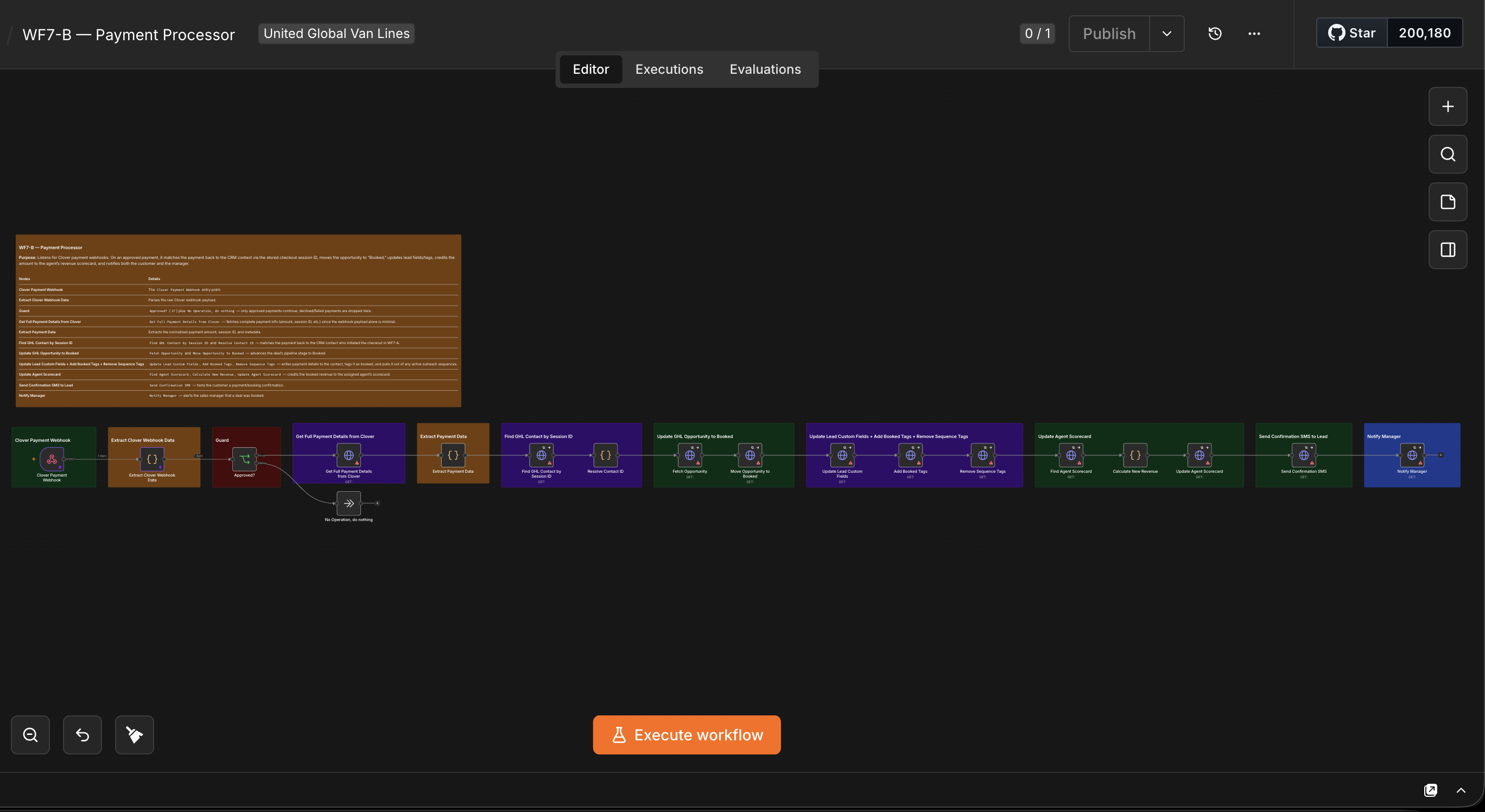Click the No Operation output plus connector
The height and width of the screenshot is (812, 1485).
tap(377, 503)
